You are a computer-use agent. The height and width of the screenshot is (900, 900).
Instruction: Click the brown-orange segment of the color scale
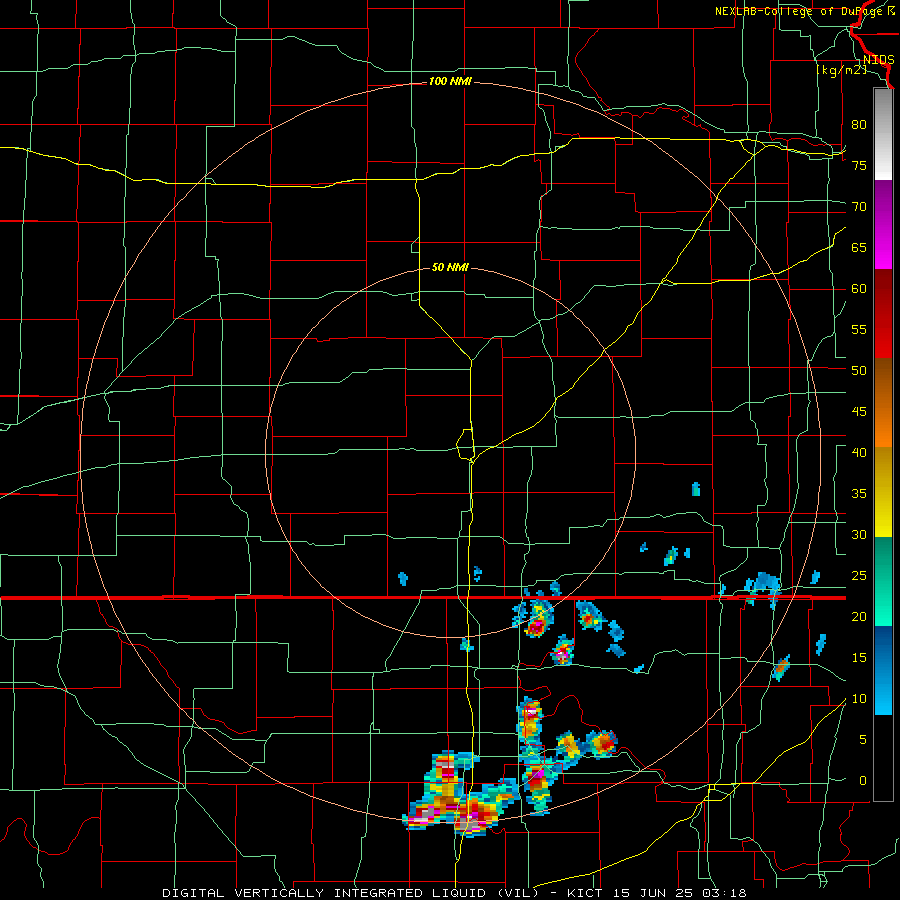click(x=883, y=403)
